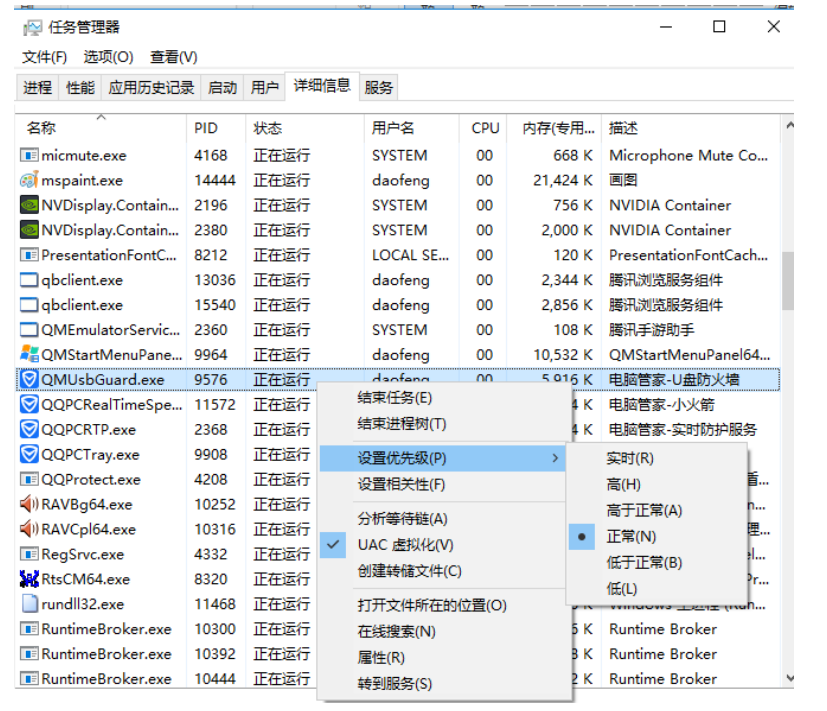This screenshot has height=711, width=827.
Task: Switch to the 性能 tab
Action: 80,87
